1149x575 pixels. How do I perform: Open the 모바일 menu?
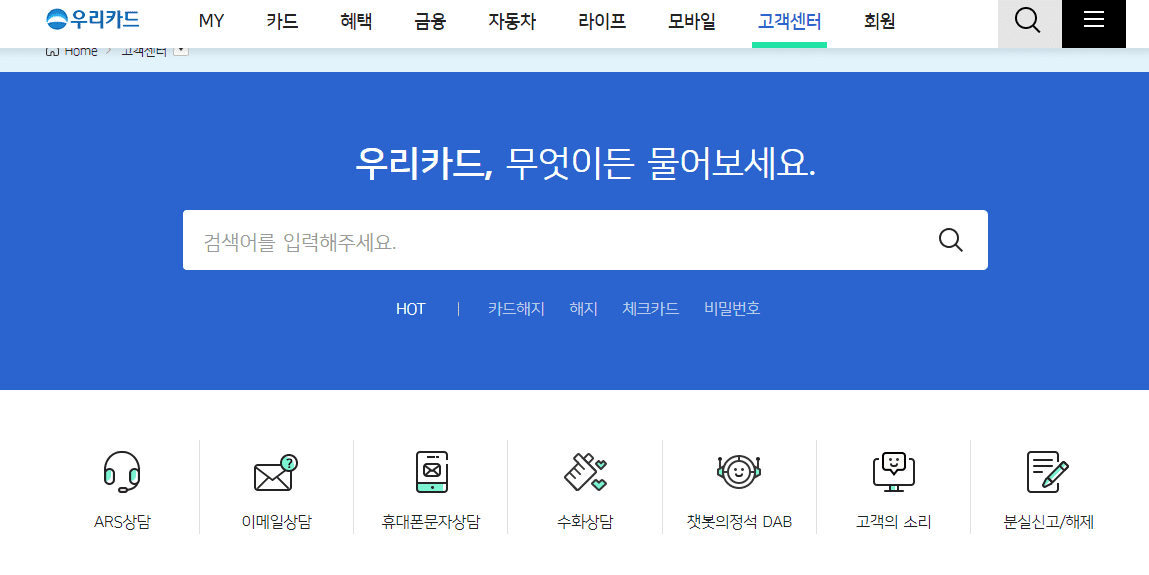[x=692, y=21]
